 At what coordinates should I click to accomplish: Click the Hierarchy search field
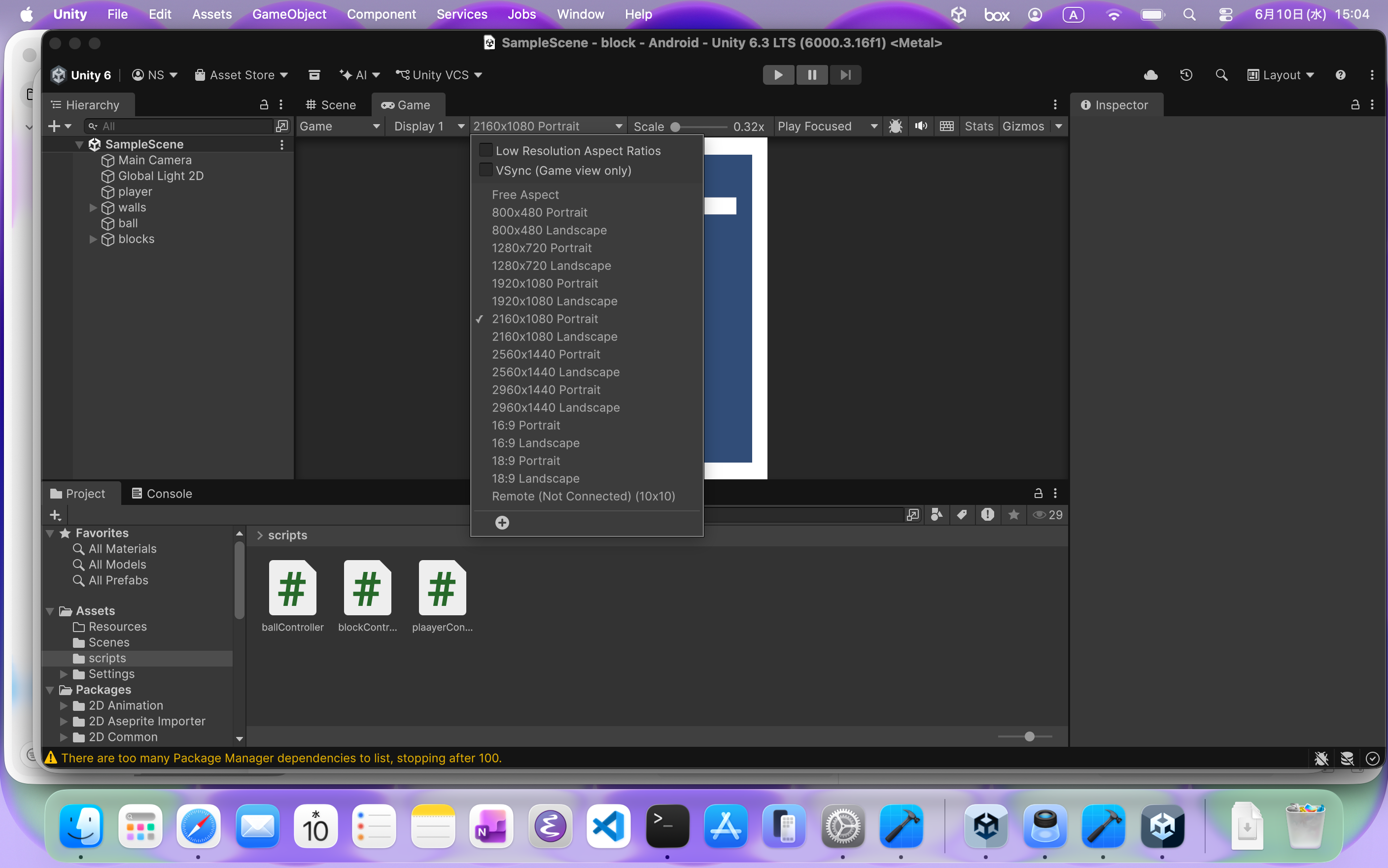point(180,126)
